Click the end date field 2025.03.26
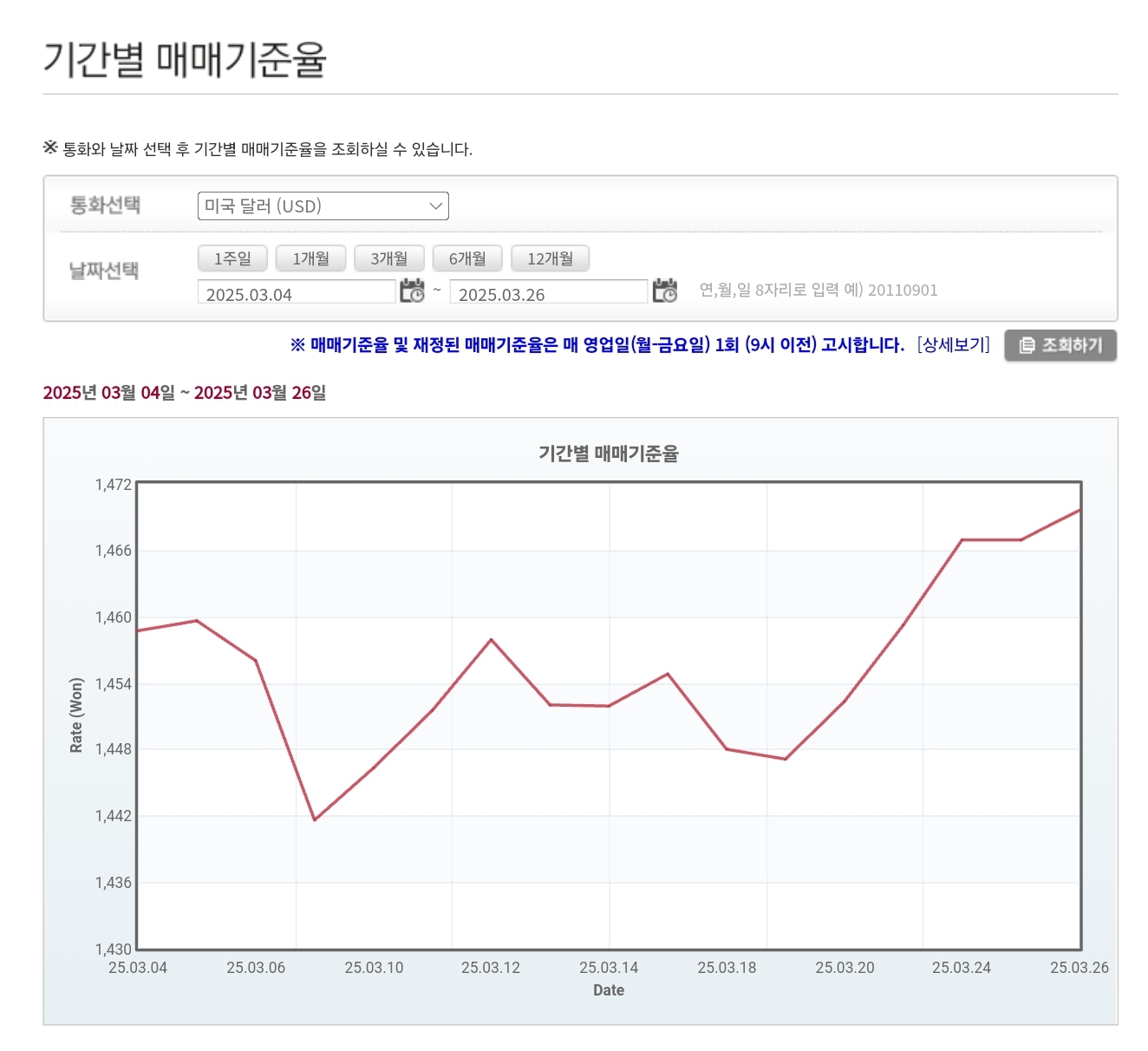 [x=549, y=292]
